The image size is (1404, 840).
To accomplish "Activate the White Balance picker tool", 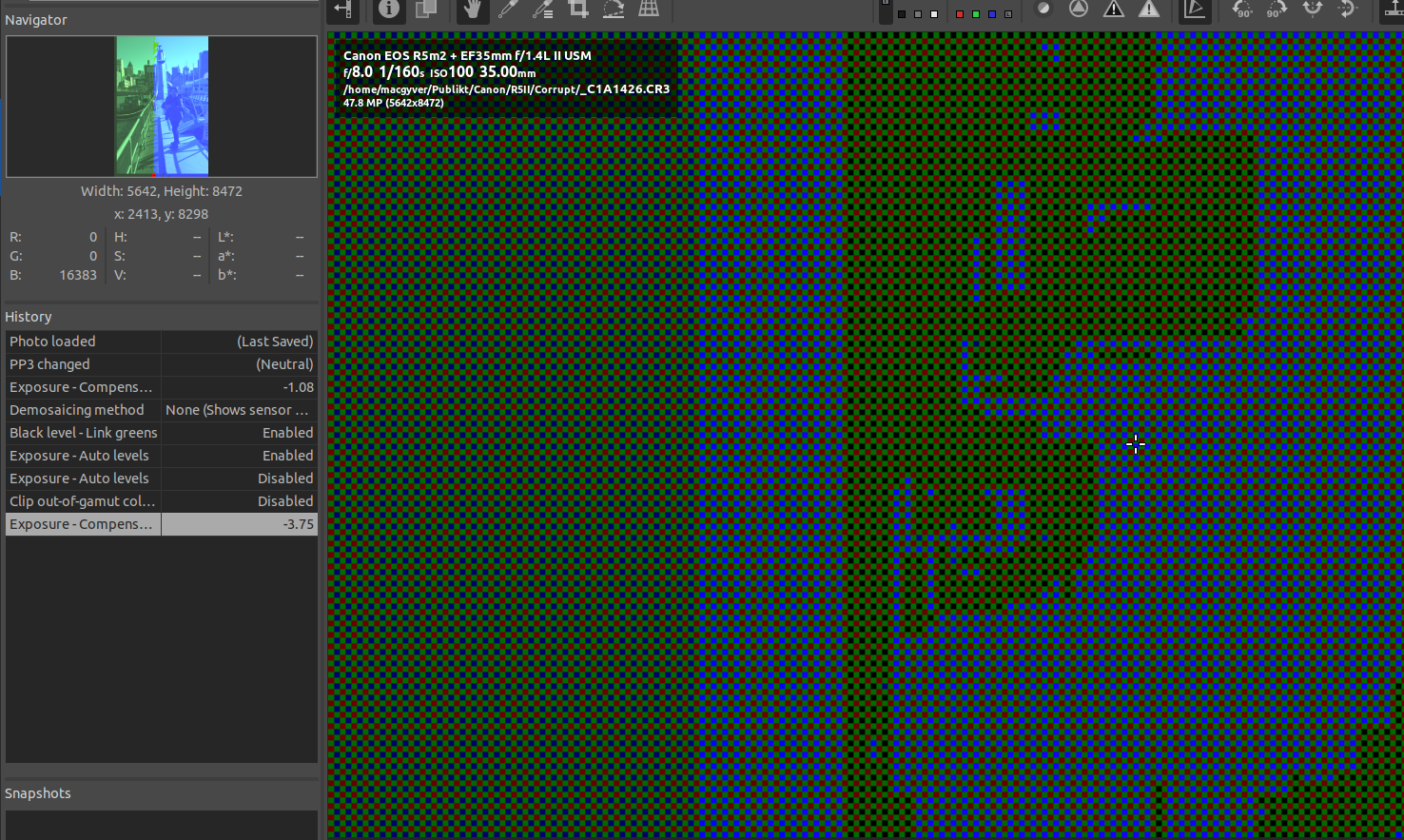I will pos(507,11).
